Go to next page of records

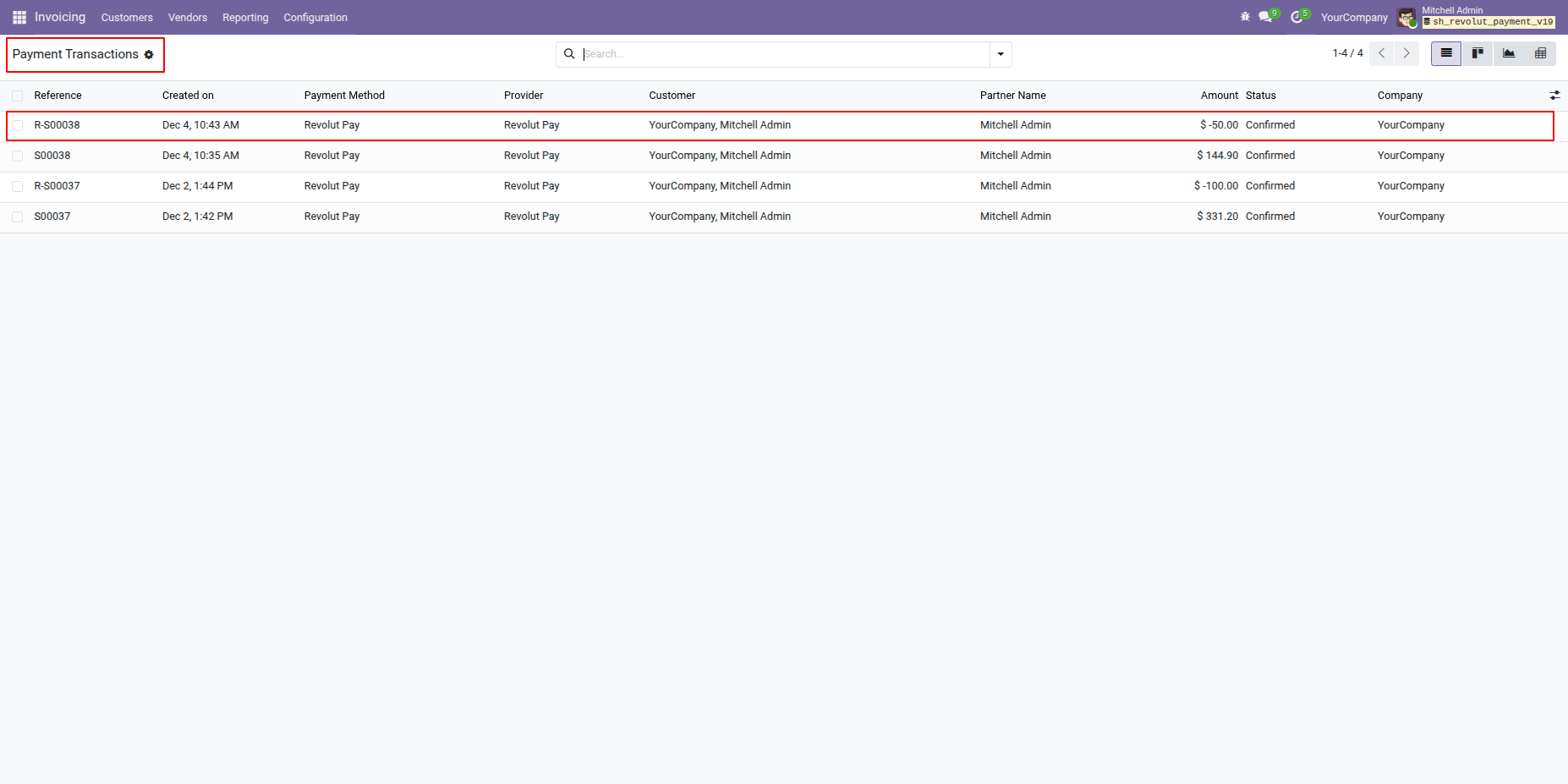click(x=1406, y=53)
